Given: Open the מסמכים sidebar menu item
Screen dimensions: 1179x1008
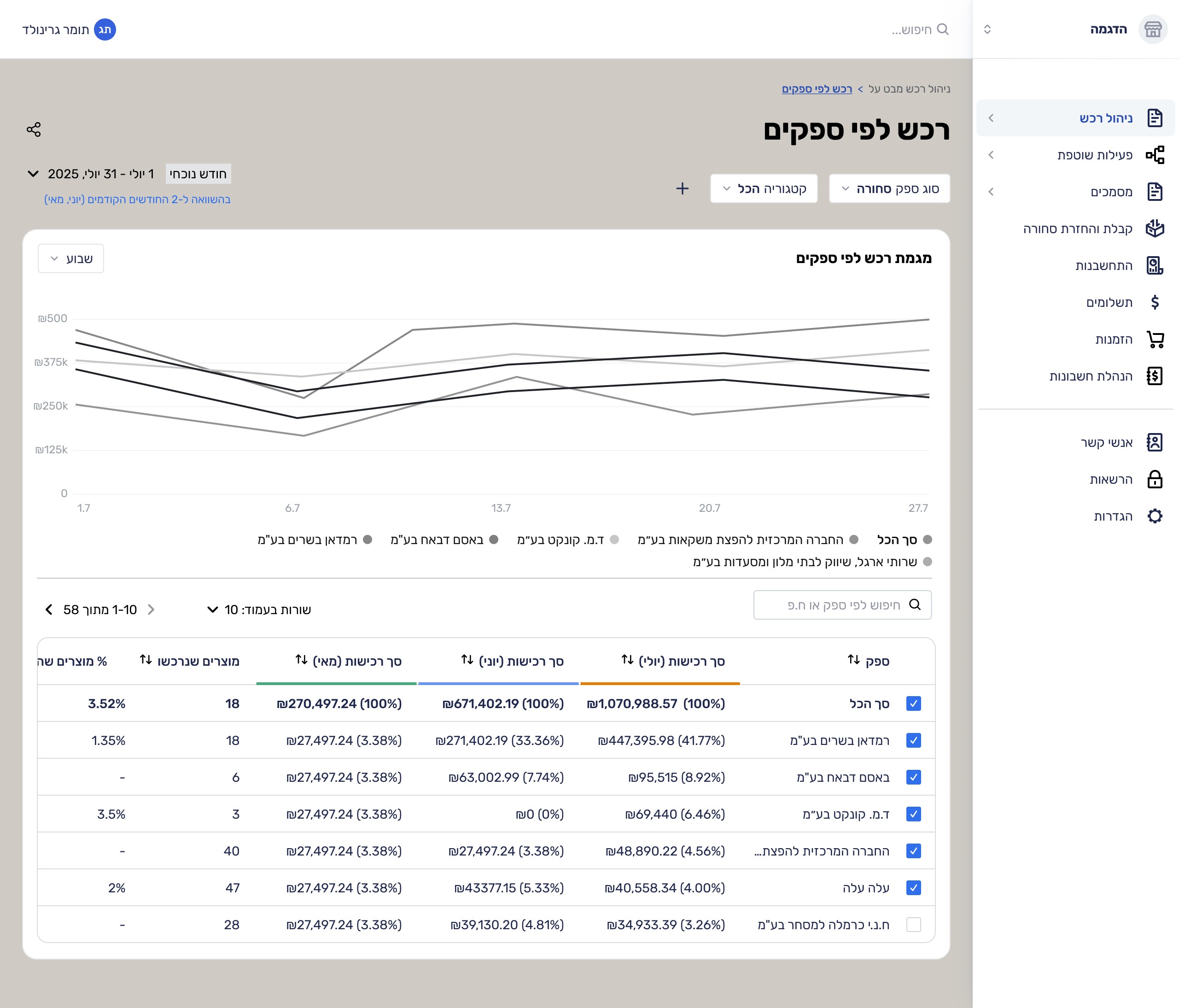Looking at the screenshot, I should (1111, 192).
